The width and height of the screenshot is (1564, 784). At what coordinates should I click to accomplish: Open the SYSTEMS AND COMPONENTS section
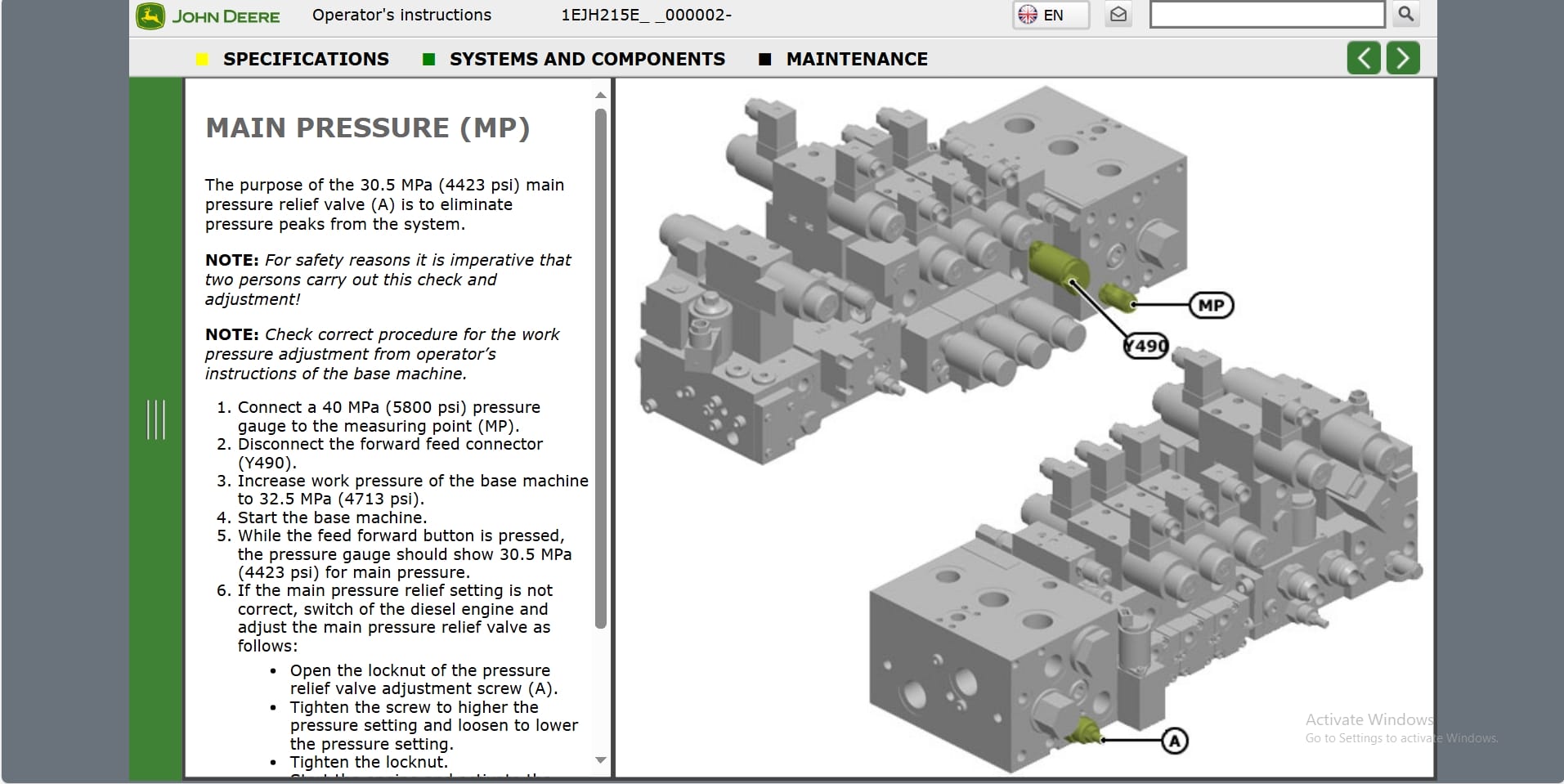[586, 59]
